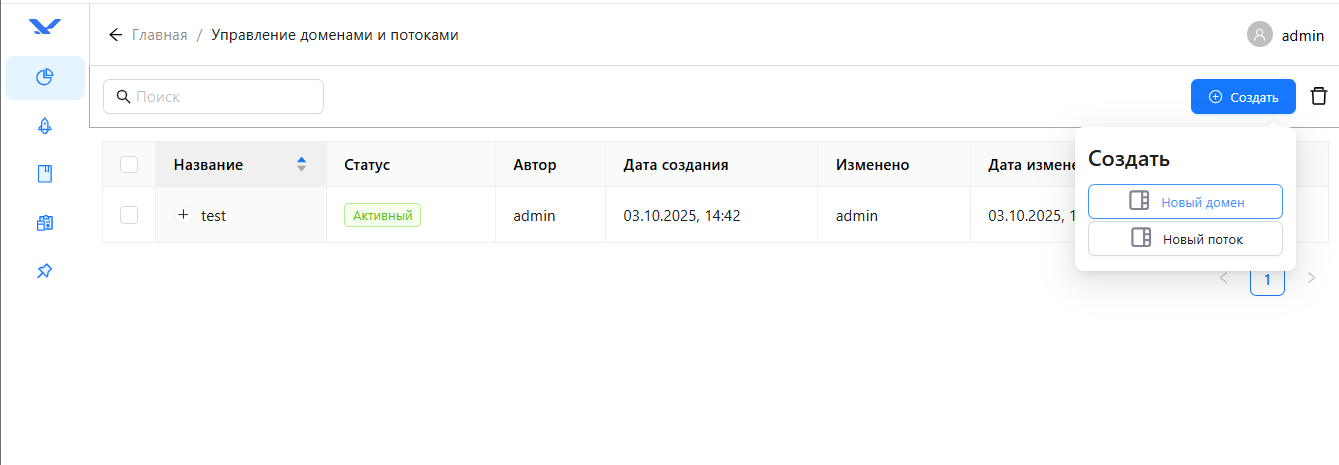Expand the test row with plus icon
Screen dimensions: 1339x465
[x=183, y=215]
